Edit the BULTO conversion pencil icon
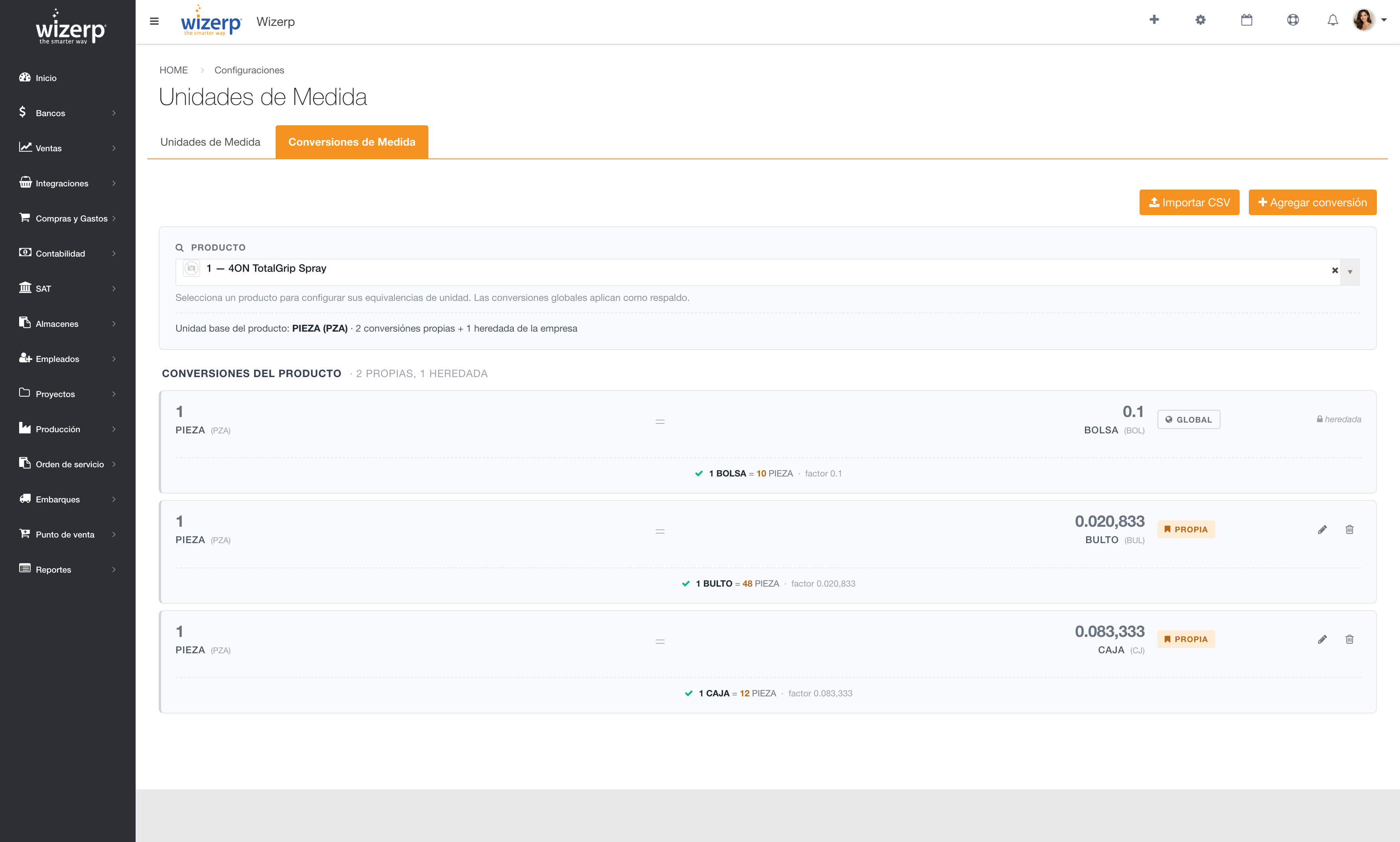This screenshot has width=1400, height=842. (1322, 530)
